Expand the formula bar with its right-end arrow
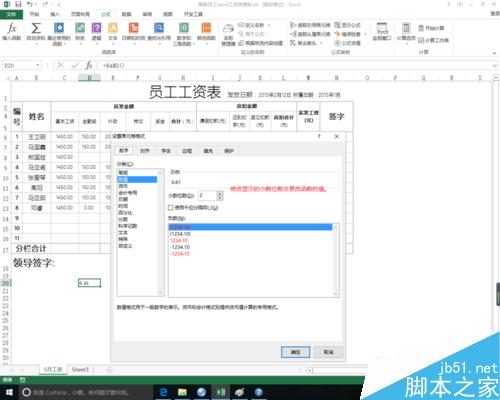Viewport: 500px width, 400px height. (x=495, y=65)
